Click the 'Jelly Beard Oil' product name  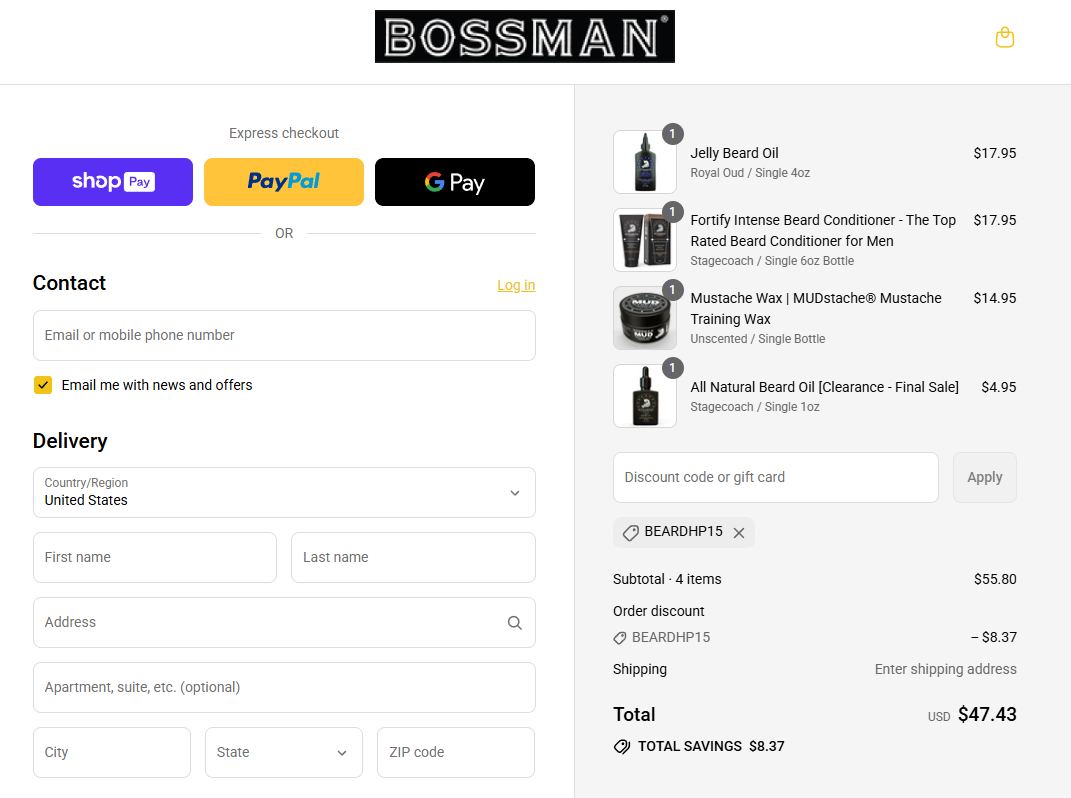point(734,153)
